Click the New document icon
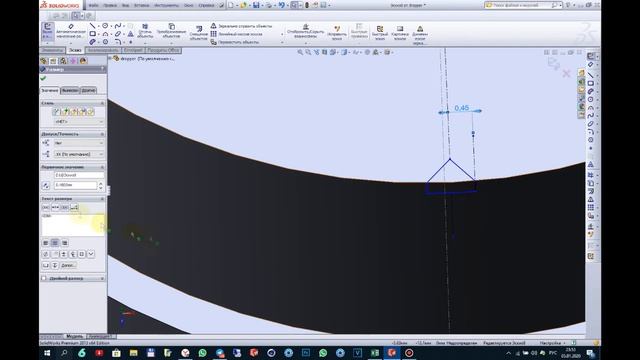640x360 pixels. (x=231, y=5)
